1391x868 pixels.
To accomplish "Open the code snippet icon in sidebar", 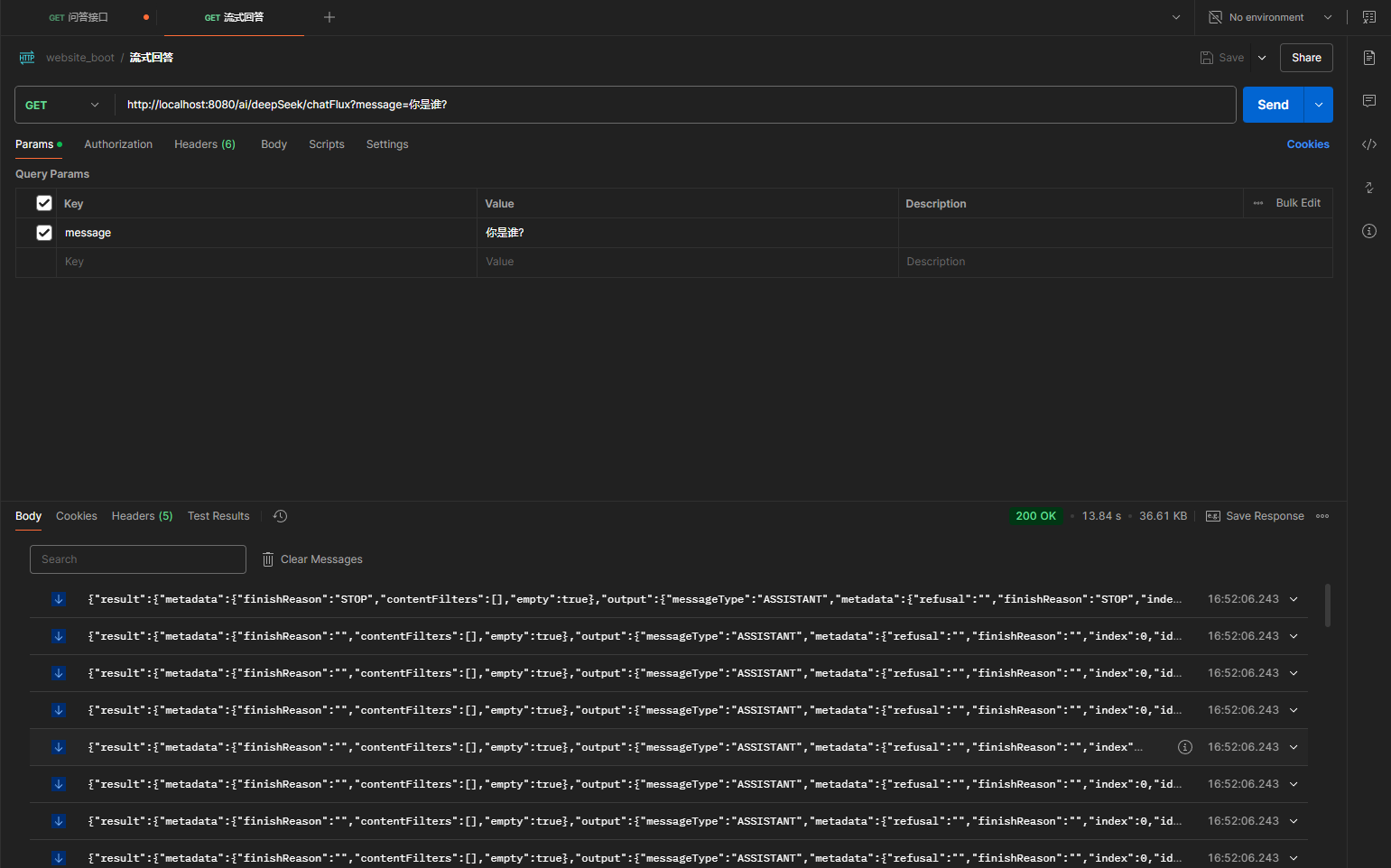I will (1368, 144).
